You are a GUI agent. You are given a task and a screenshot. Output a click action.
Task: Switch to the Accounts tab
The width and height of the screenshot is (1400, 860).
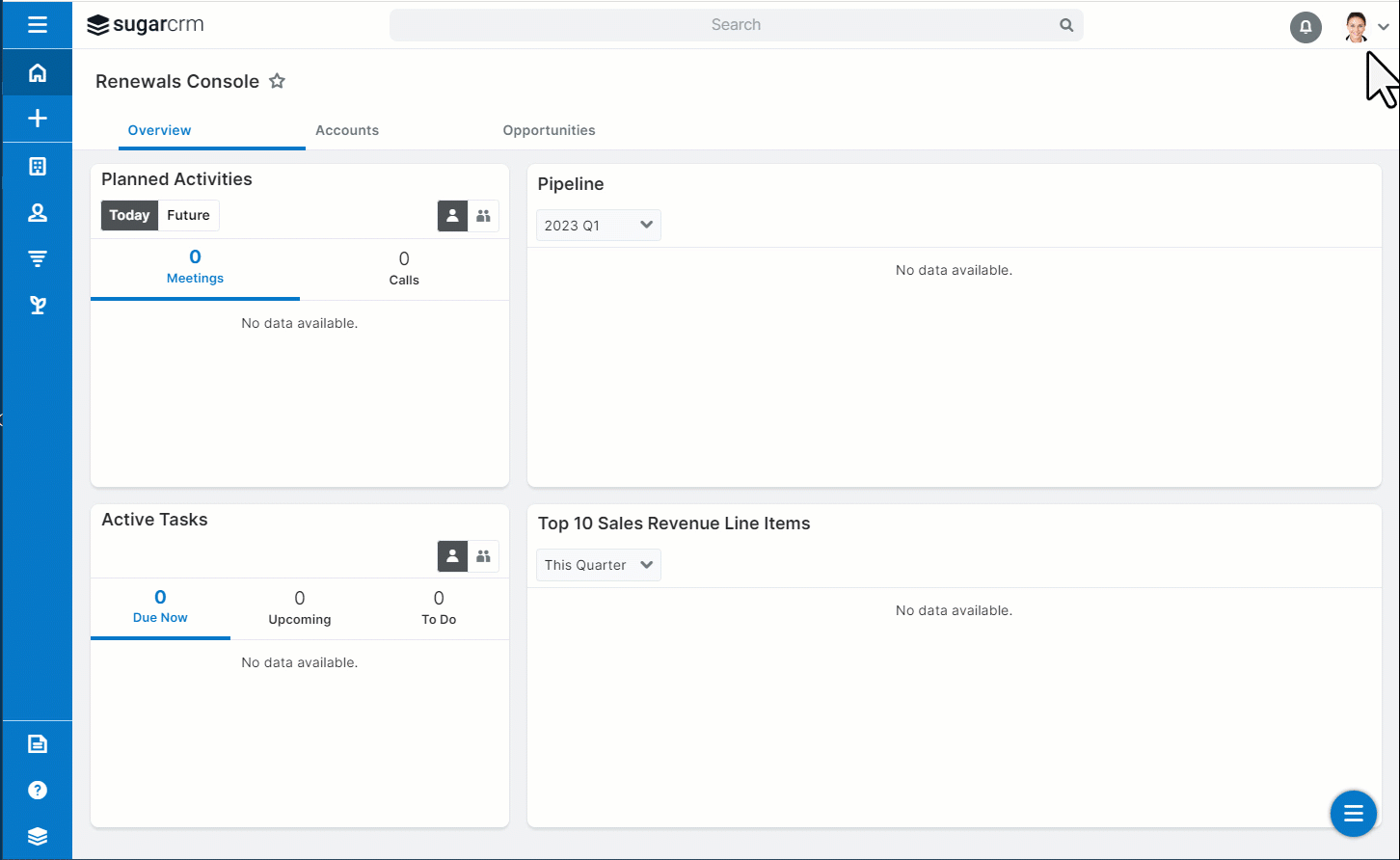pos(347,130)
